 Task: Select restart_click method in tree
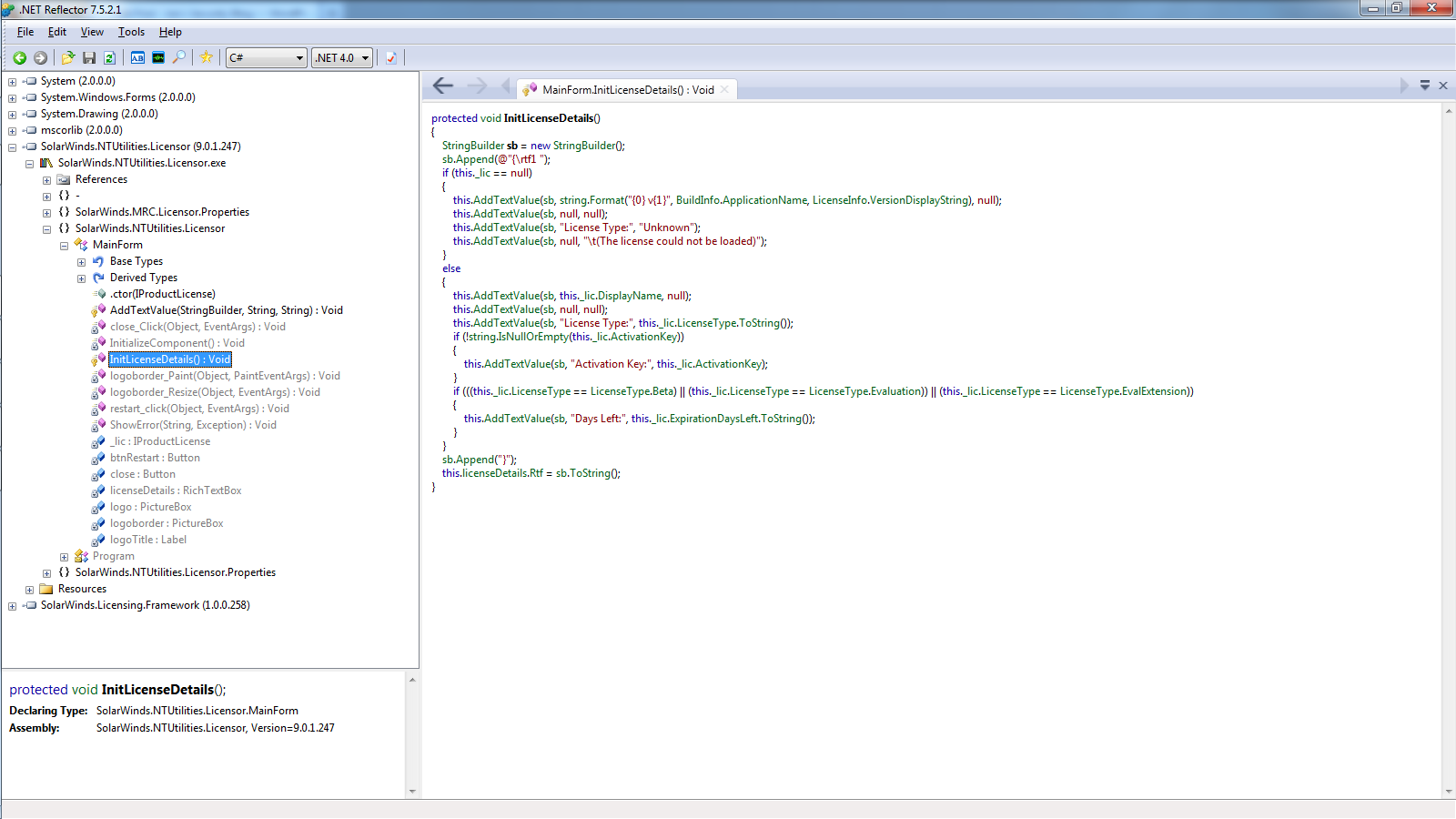pos(199,409)
